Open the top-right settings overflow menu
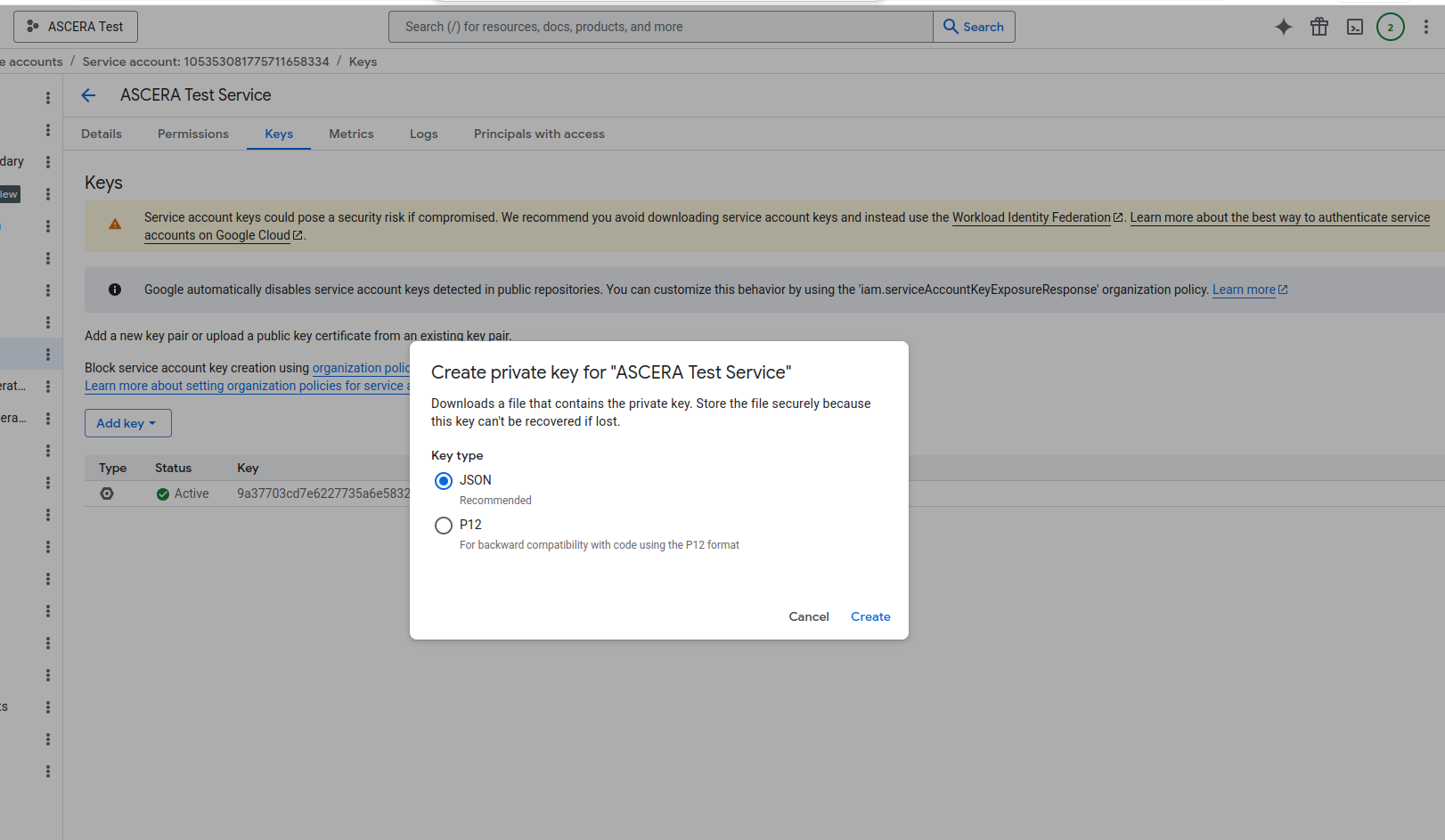1445x840 pixels. point(1425,27)
